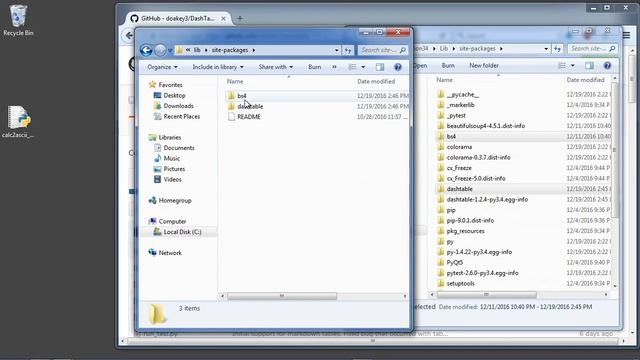Click Open in back Explorer window toolbar

[420, 65]
